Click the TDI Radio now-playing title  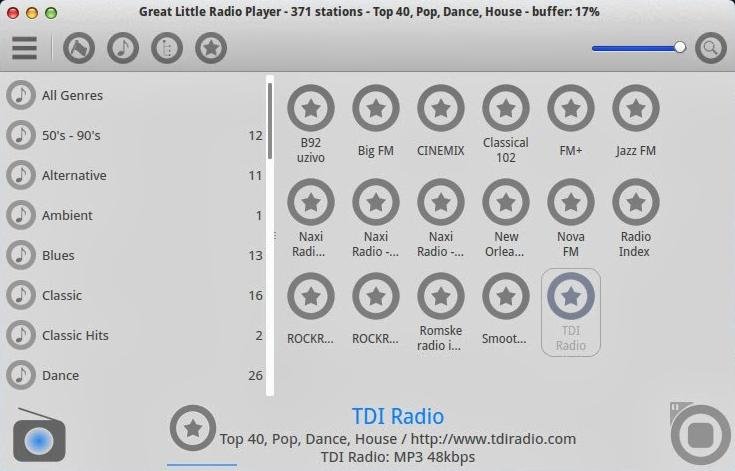(398, 416)
